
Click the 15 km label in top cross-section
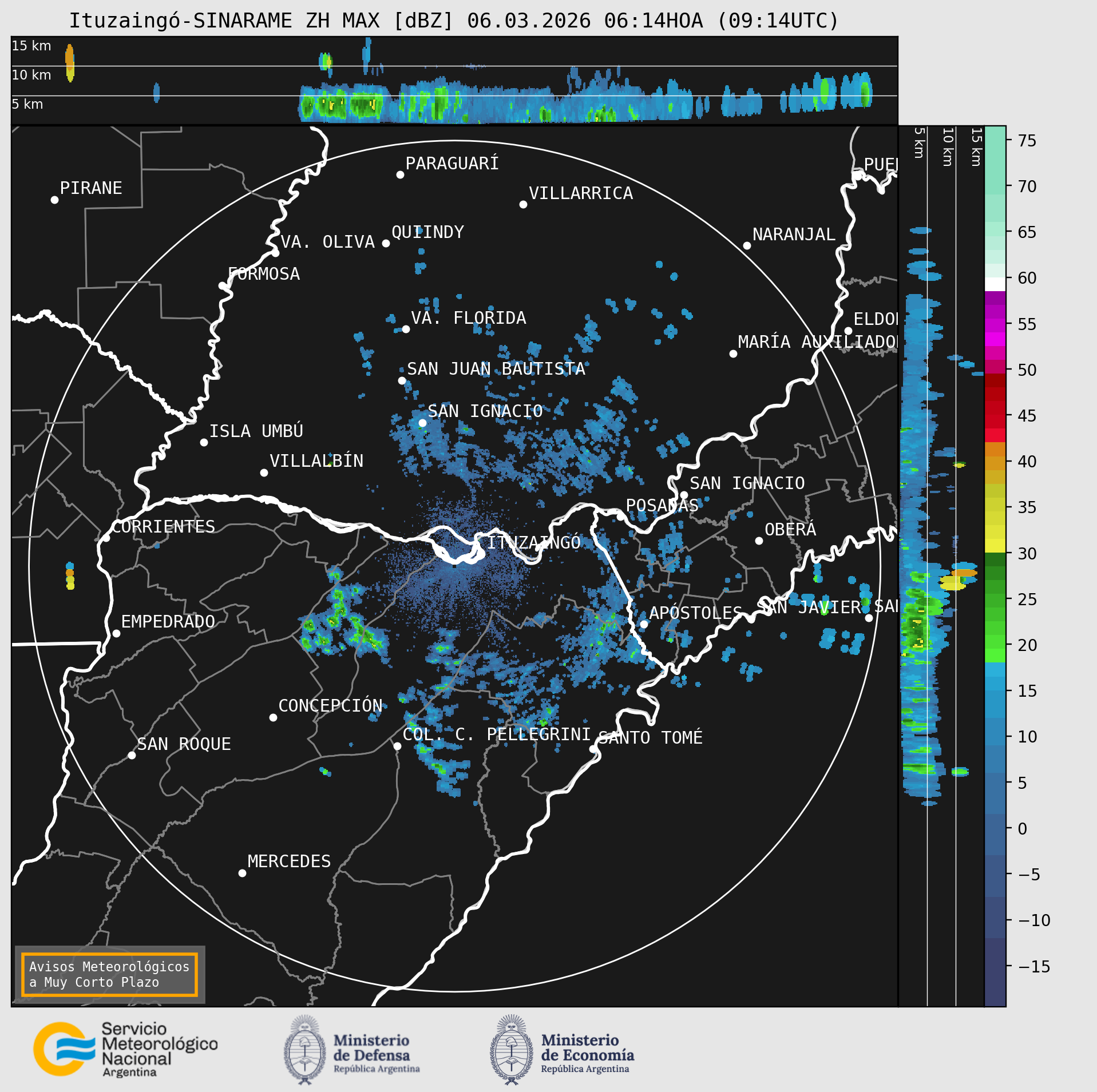click(31, 46)
